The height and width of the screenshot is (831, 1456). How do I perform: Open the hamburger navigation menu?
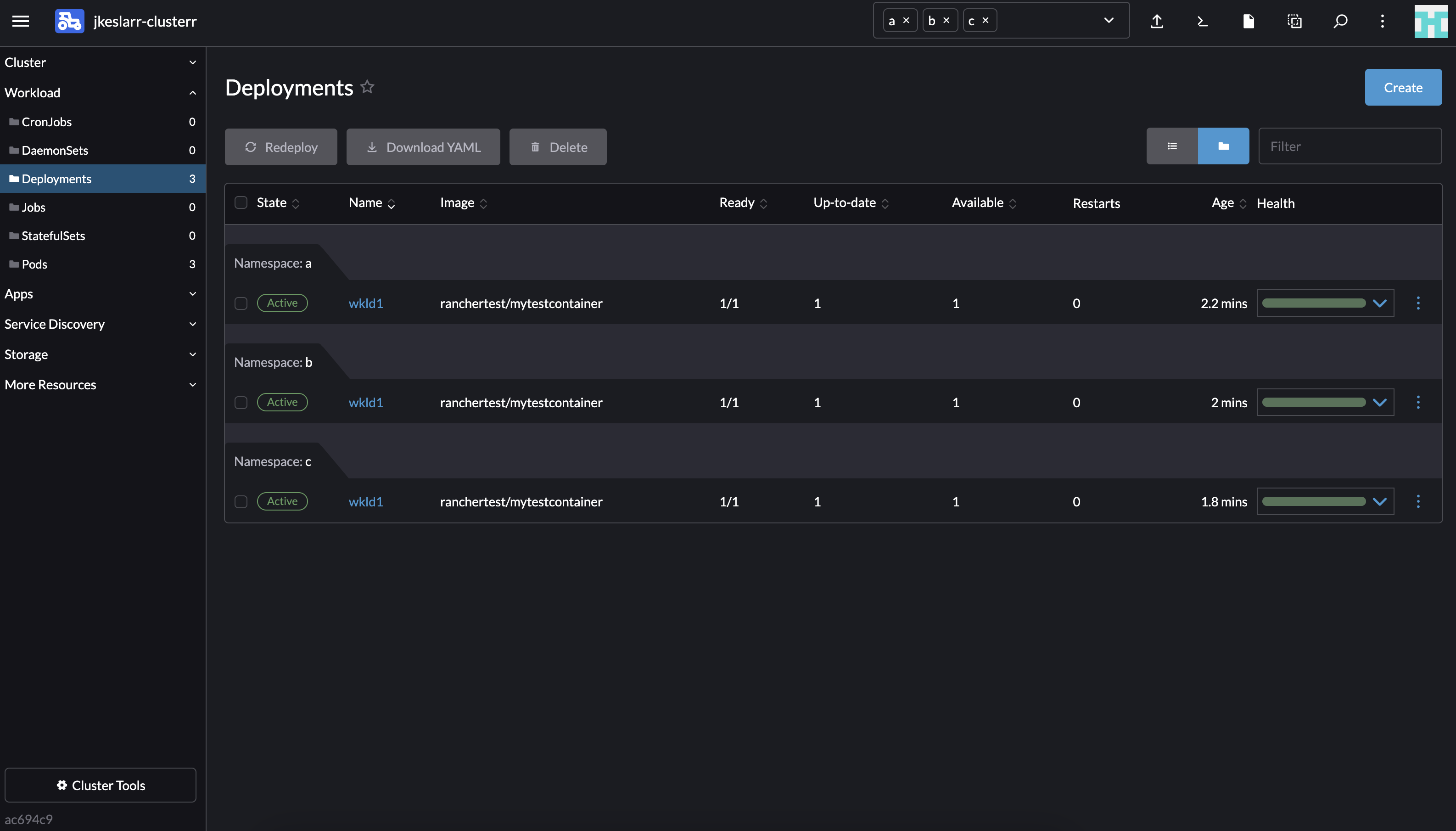pos(20,21)
